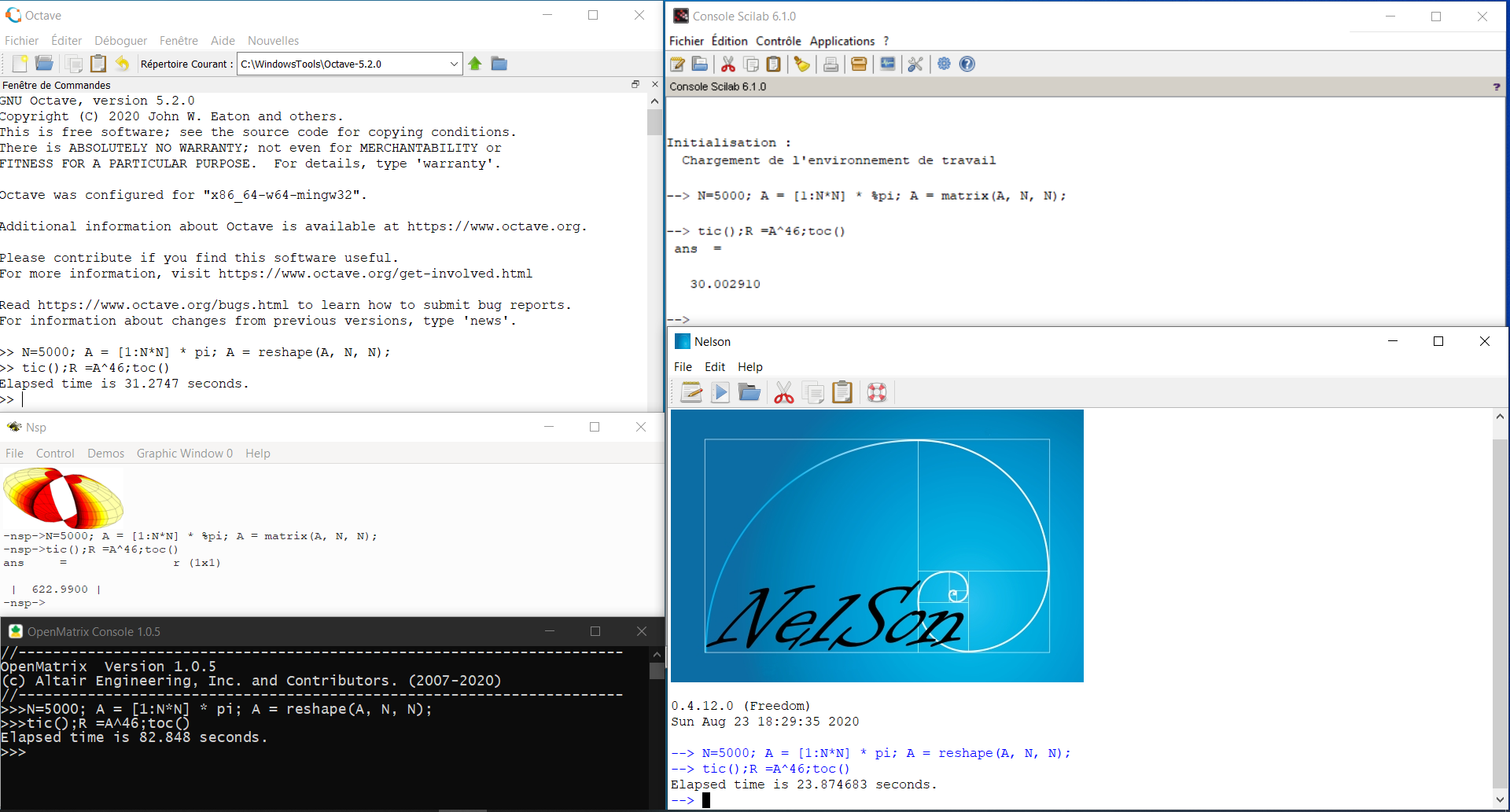The width and height of the screenshot is (1510, 812).
Task: Open Nsp's Graphic Window 0 menu
Action: (185, 454)
